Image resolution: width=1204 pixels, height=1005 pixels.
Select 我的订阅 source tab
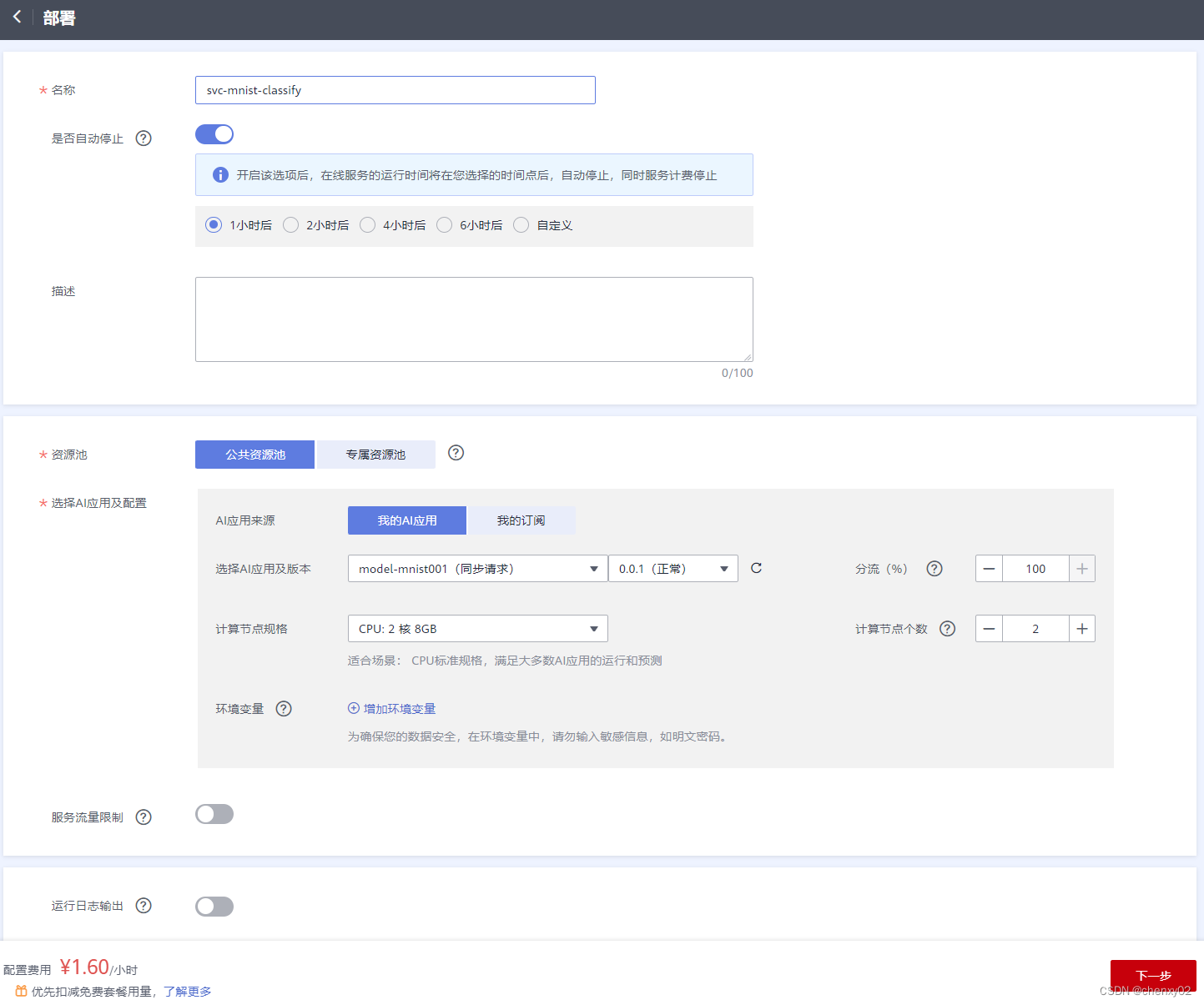click(x=521, y=520)
